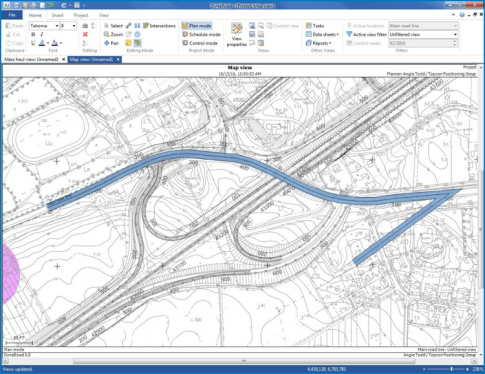Activate the Select tool
The width and height of the screenshot is (485, 374).
point(113,26)
